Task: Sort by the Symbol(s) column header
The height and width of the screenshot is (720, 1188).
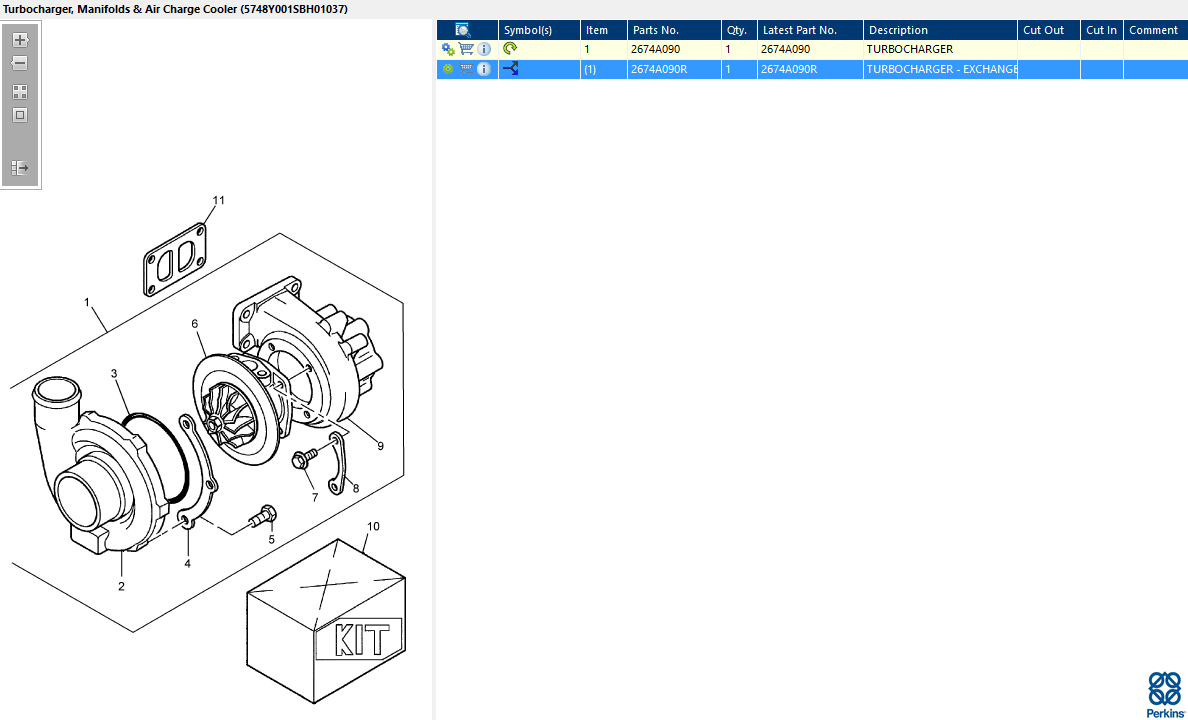Action: tap(539, 30)
